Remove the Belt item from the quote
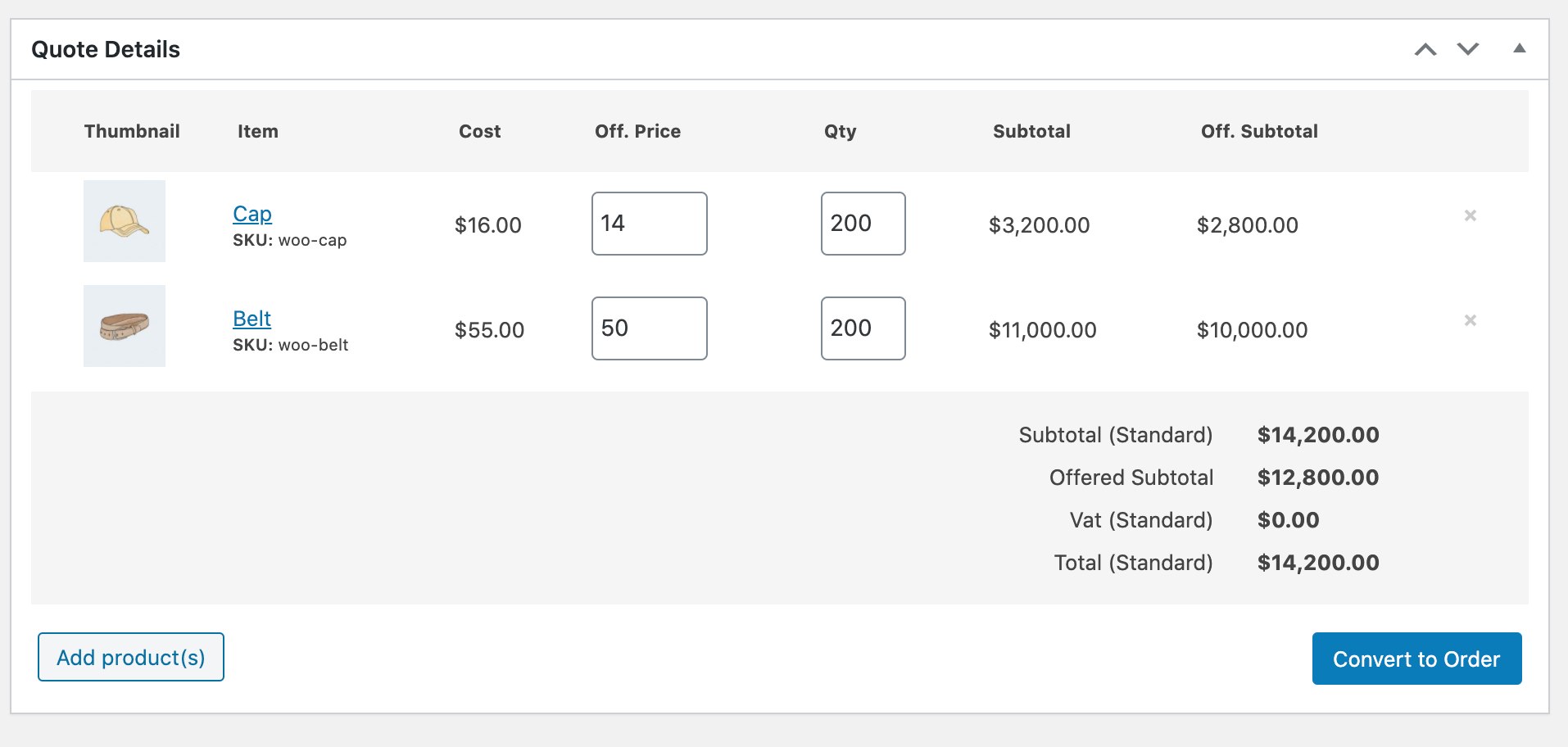This screenshot has width=1568, height=747. [x=1471, y=320]
